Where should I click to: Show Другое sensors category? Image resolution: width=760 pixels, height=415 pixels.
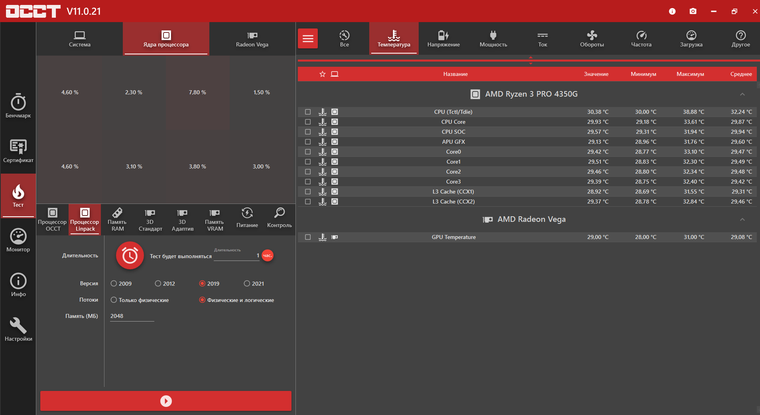[740, 39]
